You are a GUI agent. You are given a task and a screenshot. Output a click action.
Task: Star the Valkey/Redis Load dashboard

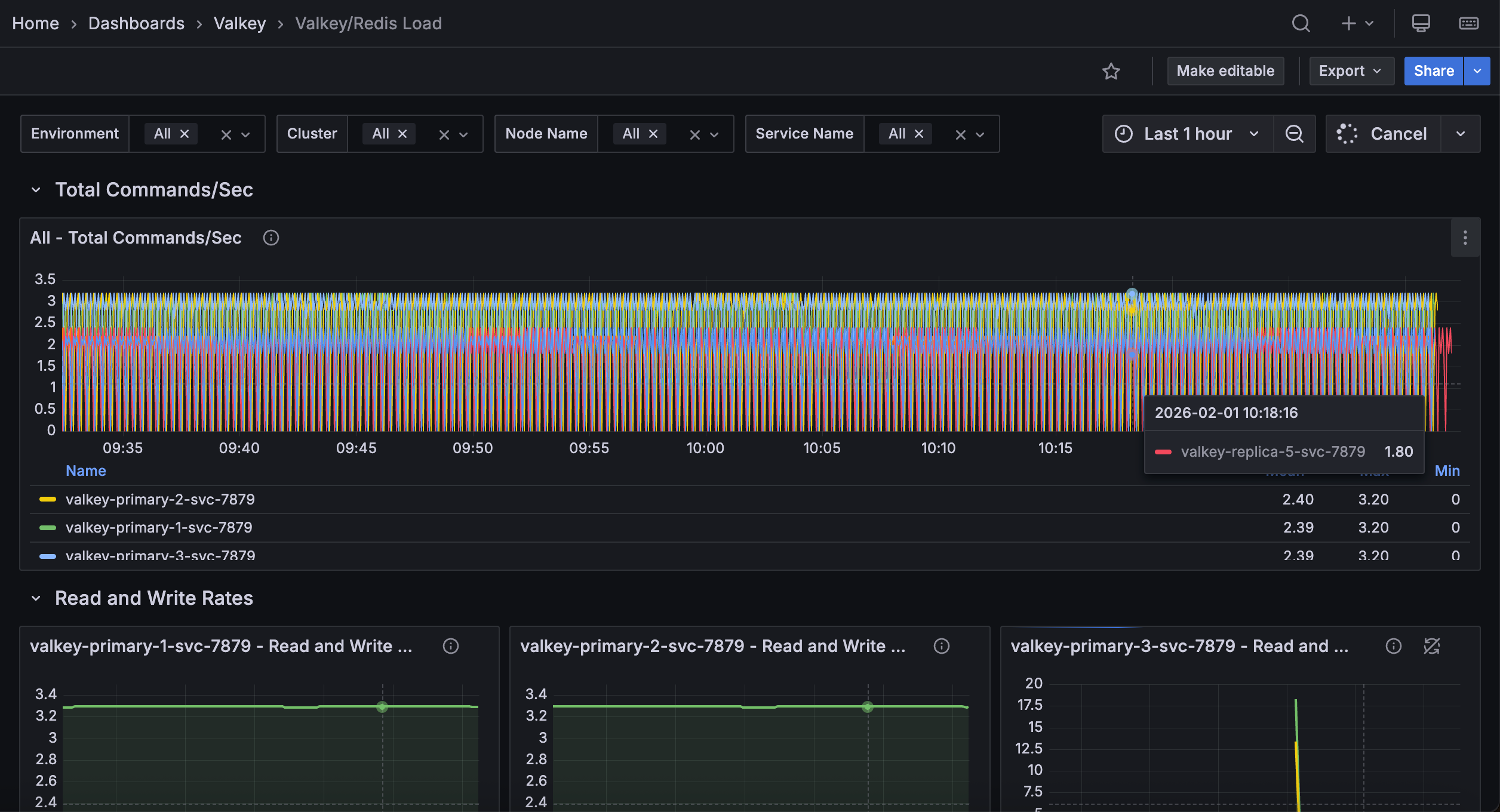(1111, 71)
